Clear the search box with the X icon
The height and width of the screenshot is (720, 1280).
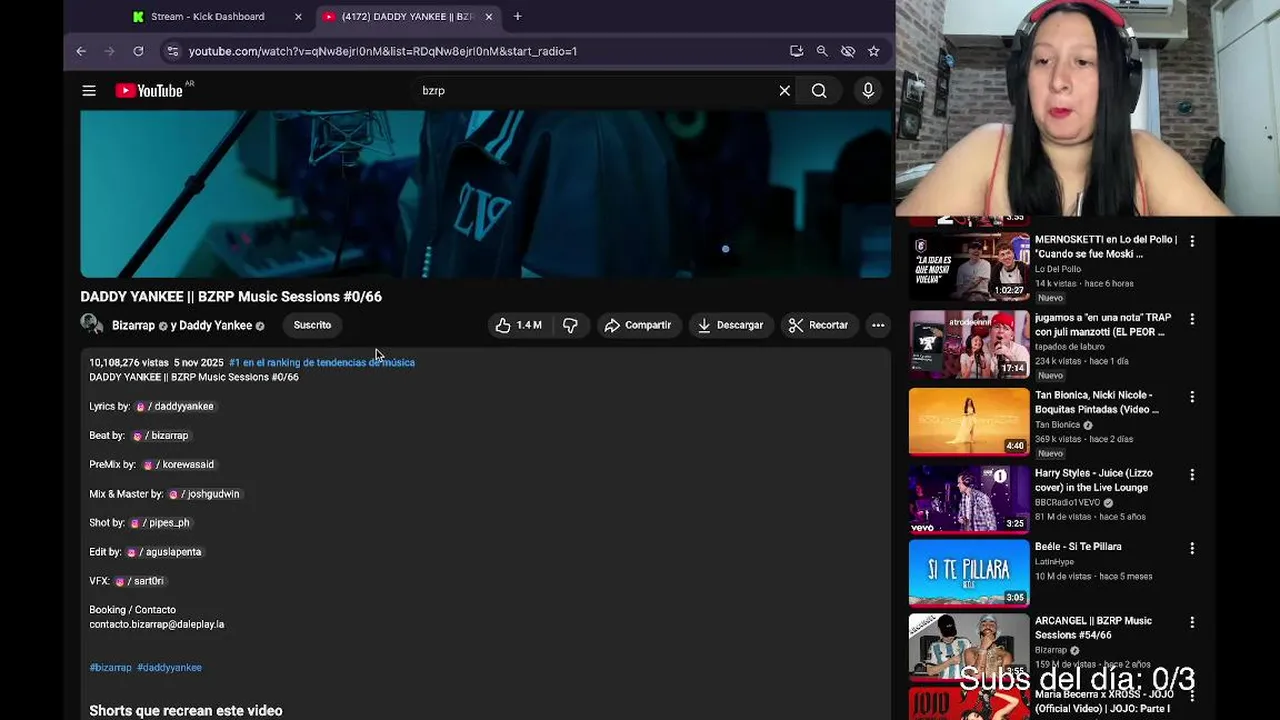tap(785, 91)
